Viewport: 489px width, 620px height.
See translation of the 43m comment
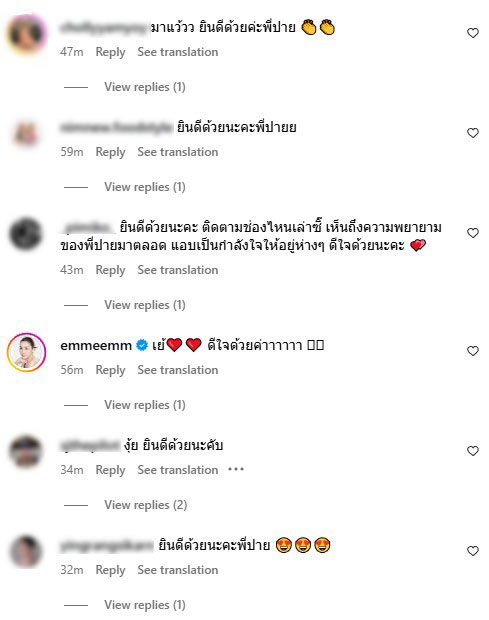177,270
